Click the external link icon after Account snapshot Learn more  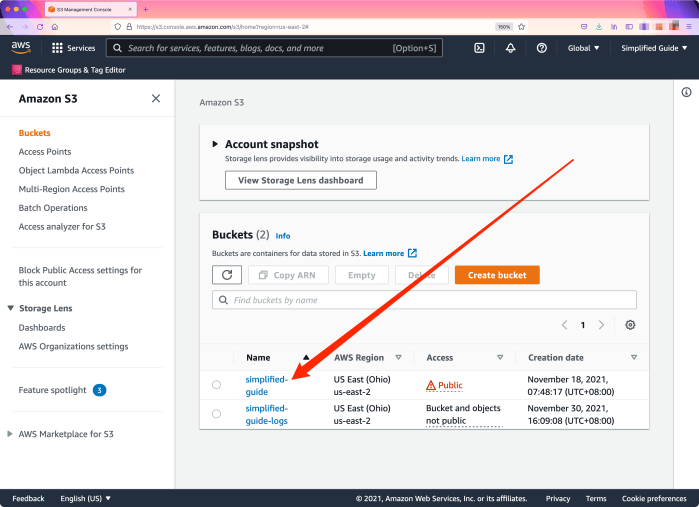pos(508,159)
